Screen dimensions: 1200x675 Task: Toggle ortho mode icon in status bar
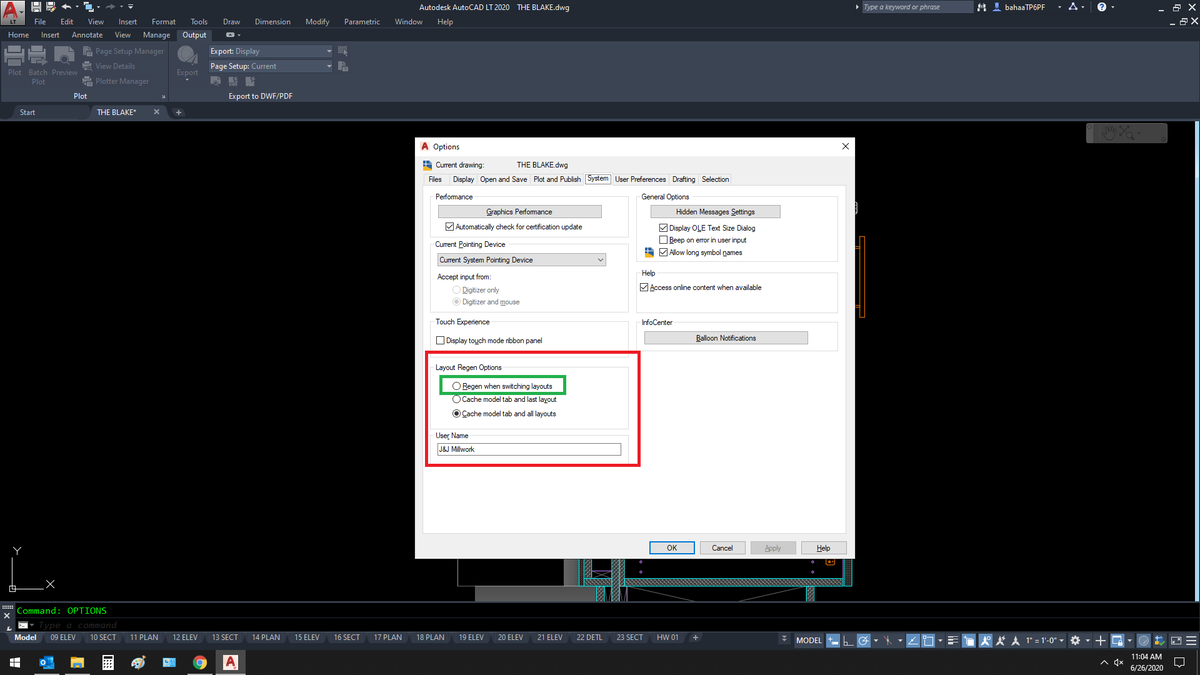[848, 640]
